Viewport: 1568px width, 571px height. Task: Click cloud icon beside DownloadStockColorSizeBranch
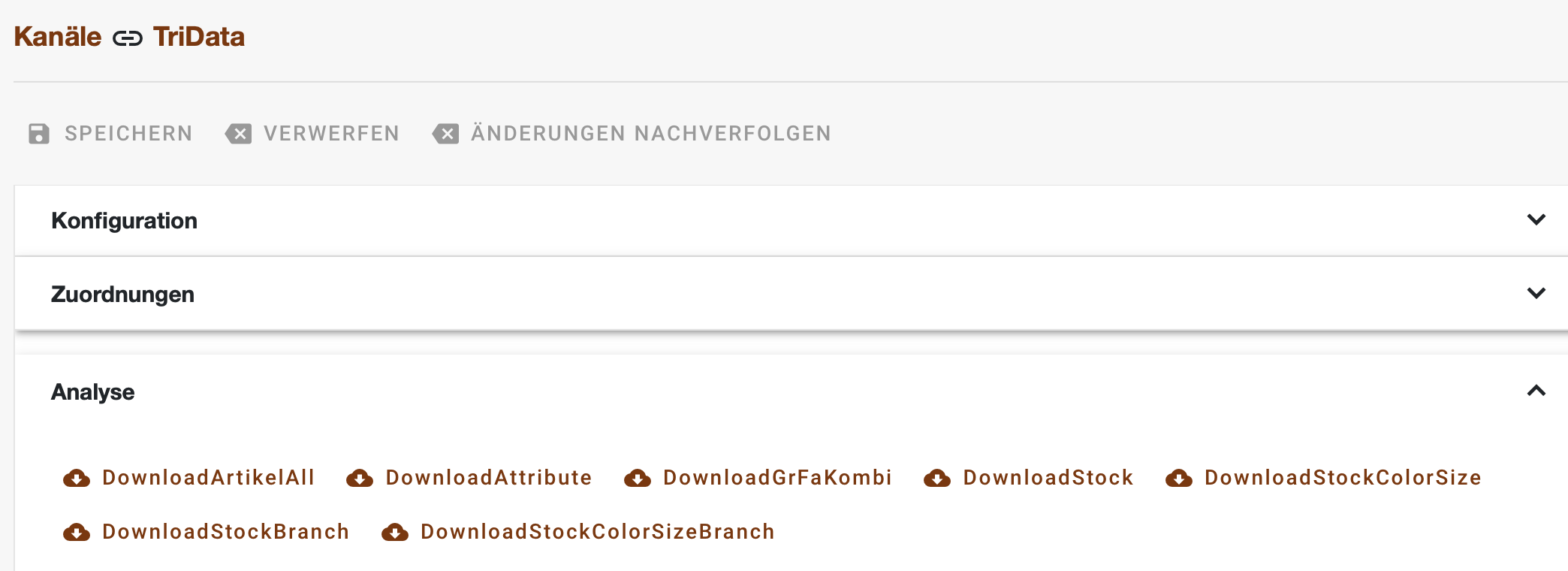click(x=395, y=532)
